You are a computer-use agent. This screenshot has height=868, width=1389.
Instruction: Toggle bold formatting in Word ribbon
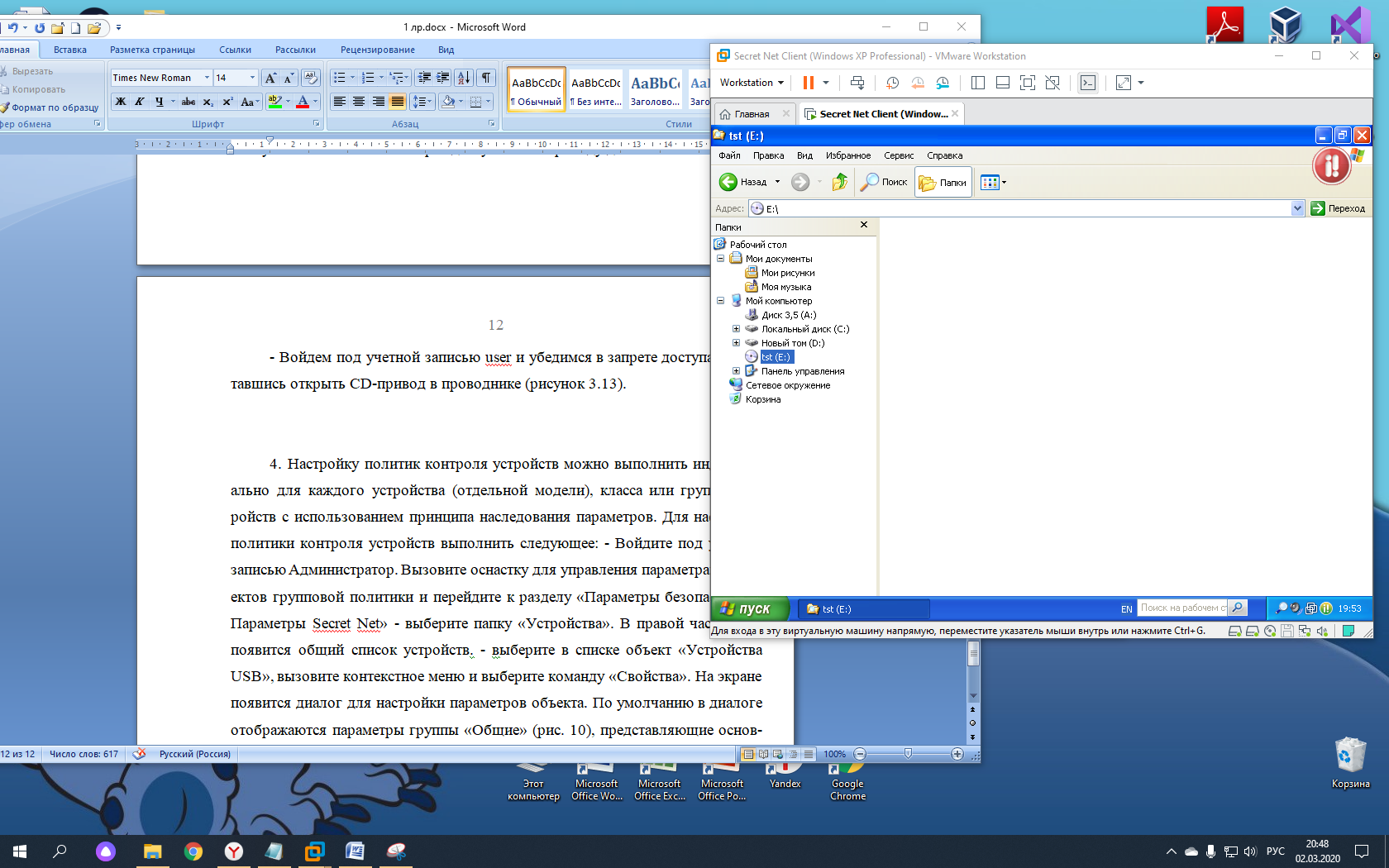click(x=121, y=102)
